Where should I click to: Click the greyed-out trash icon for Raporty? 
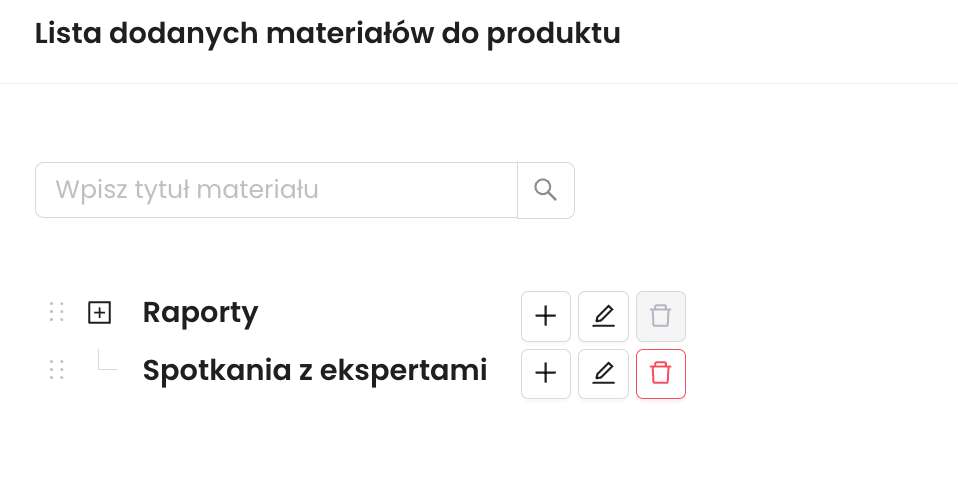[661, 317]
